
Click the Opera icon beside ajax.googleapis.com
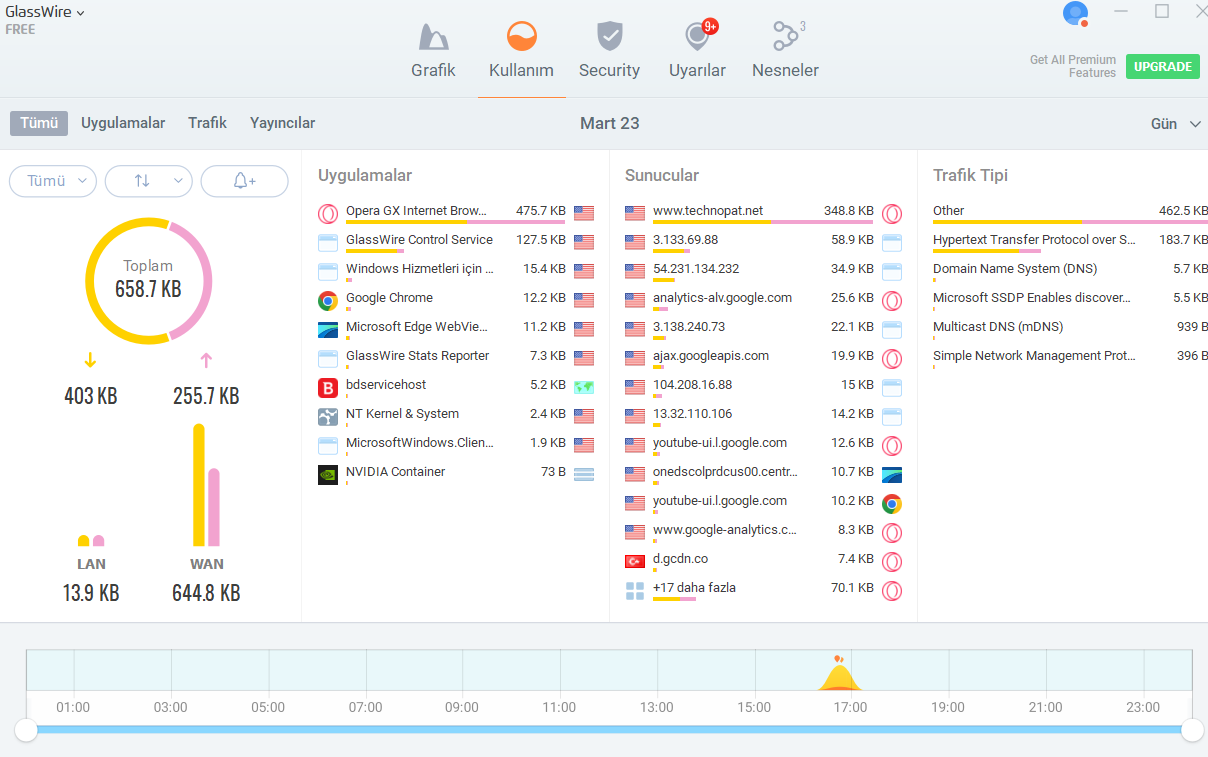[892, 358]
